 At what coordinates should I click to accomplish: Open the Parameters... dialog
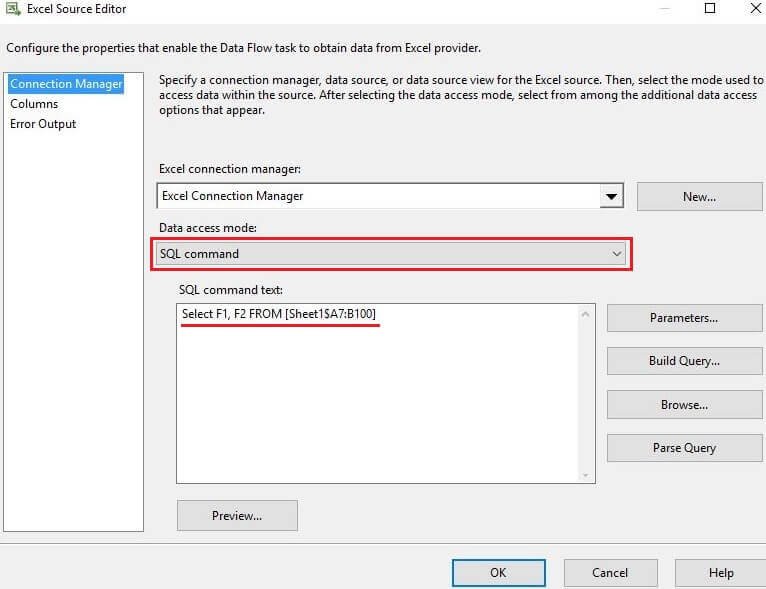point(684,318)
